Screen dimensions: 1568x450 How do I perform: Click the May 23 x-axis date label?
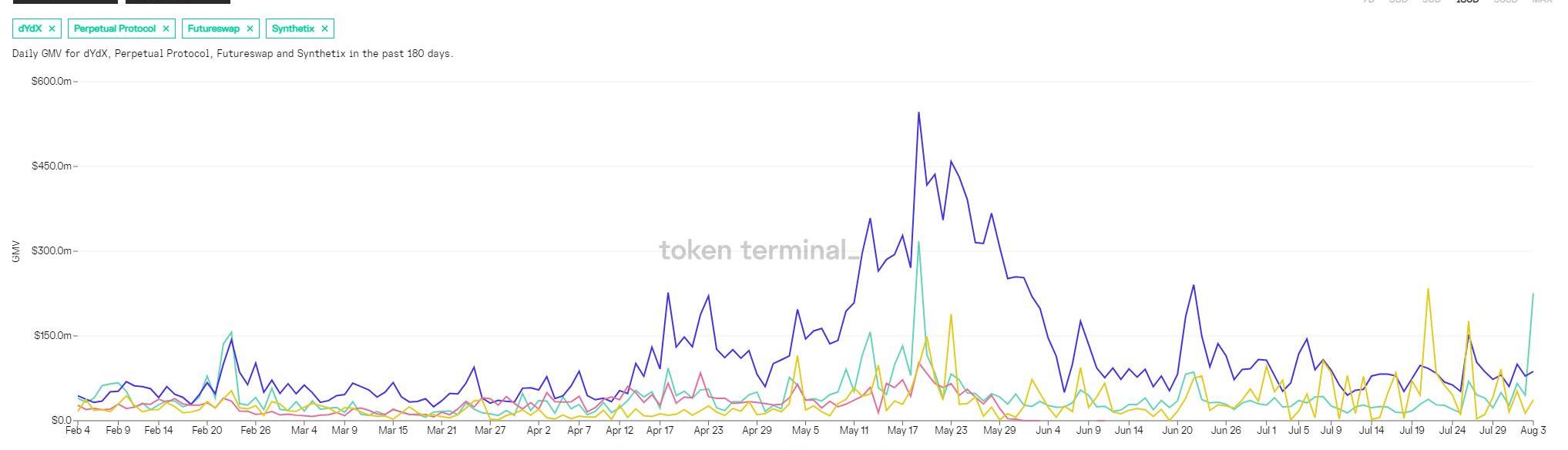(951, 431)
